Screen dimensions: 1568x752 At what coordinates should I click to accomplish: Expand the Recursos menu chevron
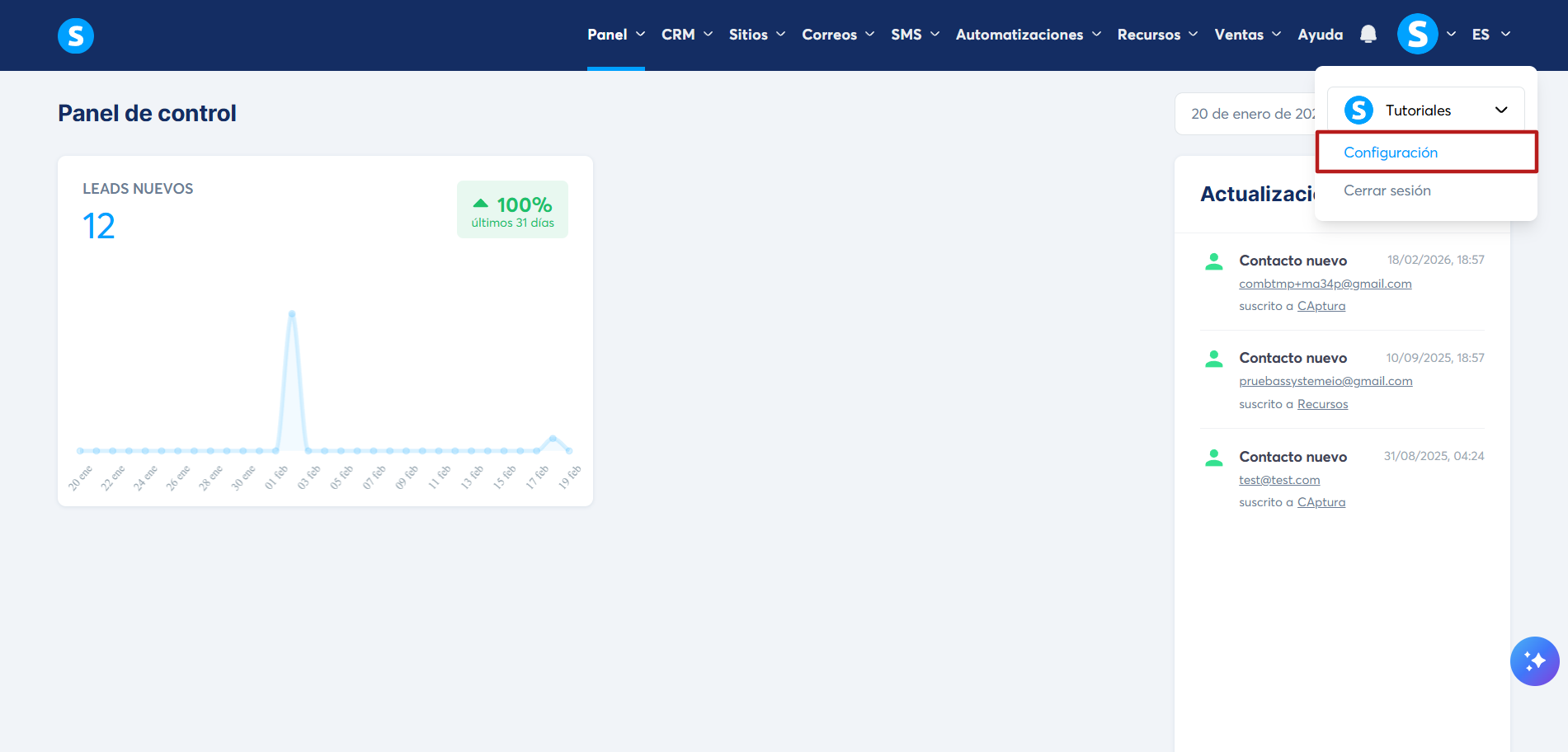coord(1193,34)
